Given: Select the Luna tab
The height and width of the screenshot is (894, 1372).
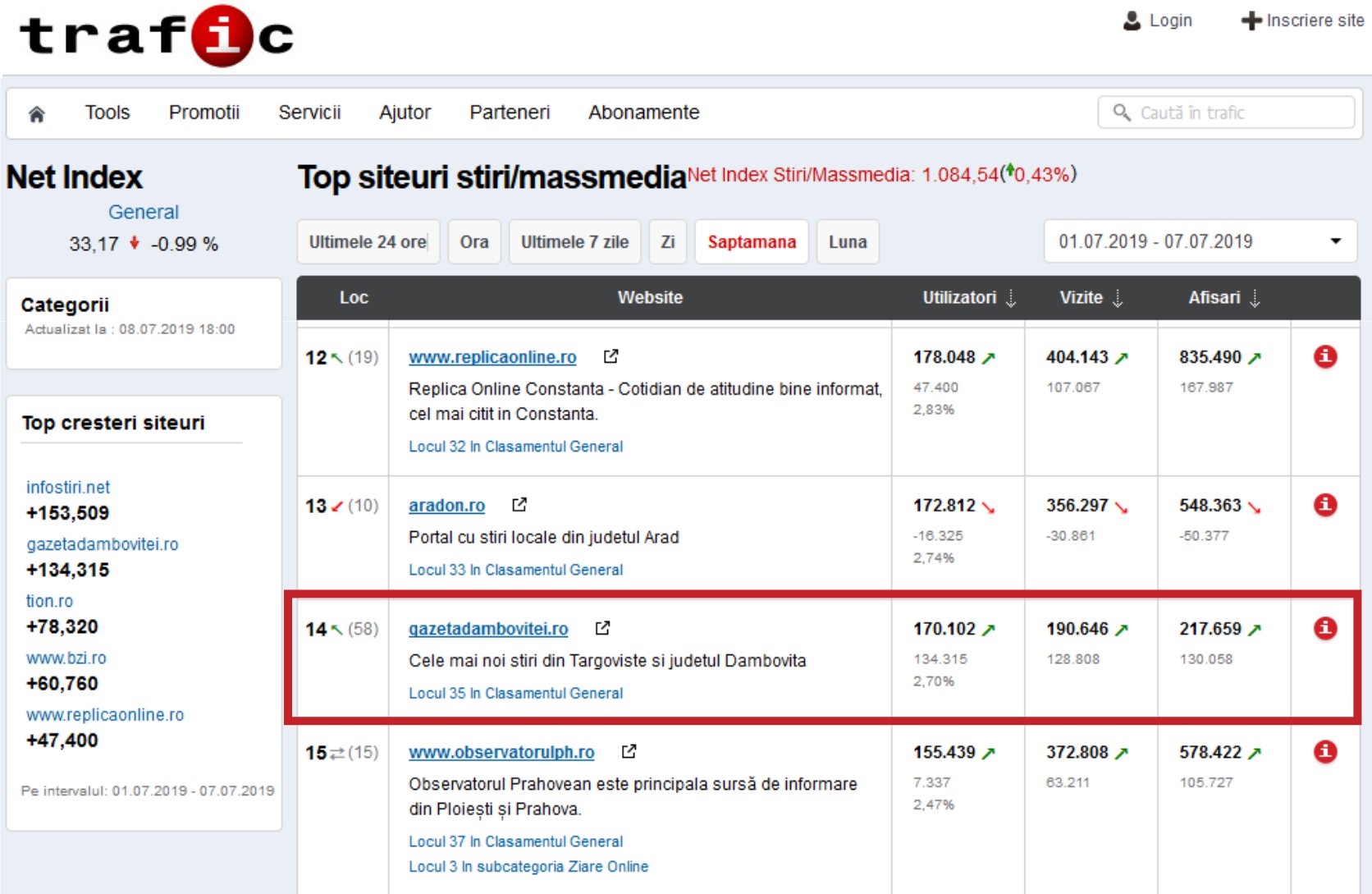Looking at the screenshot, I should (848, 242).
